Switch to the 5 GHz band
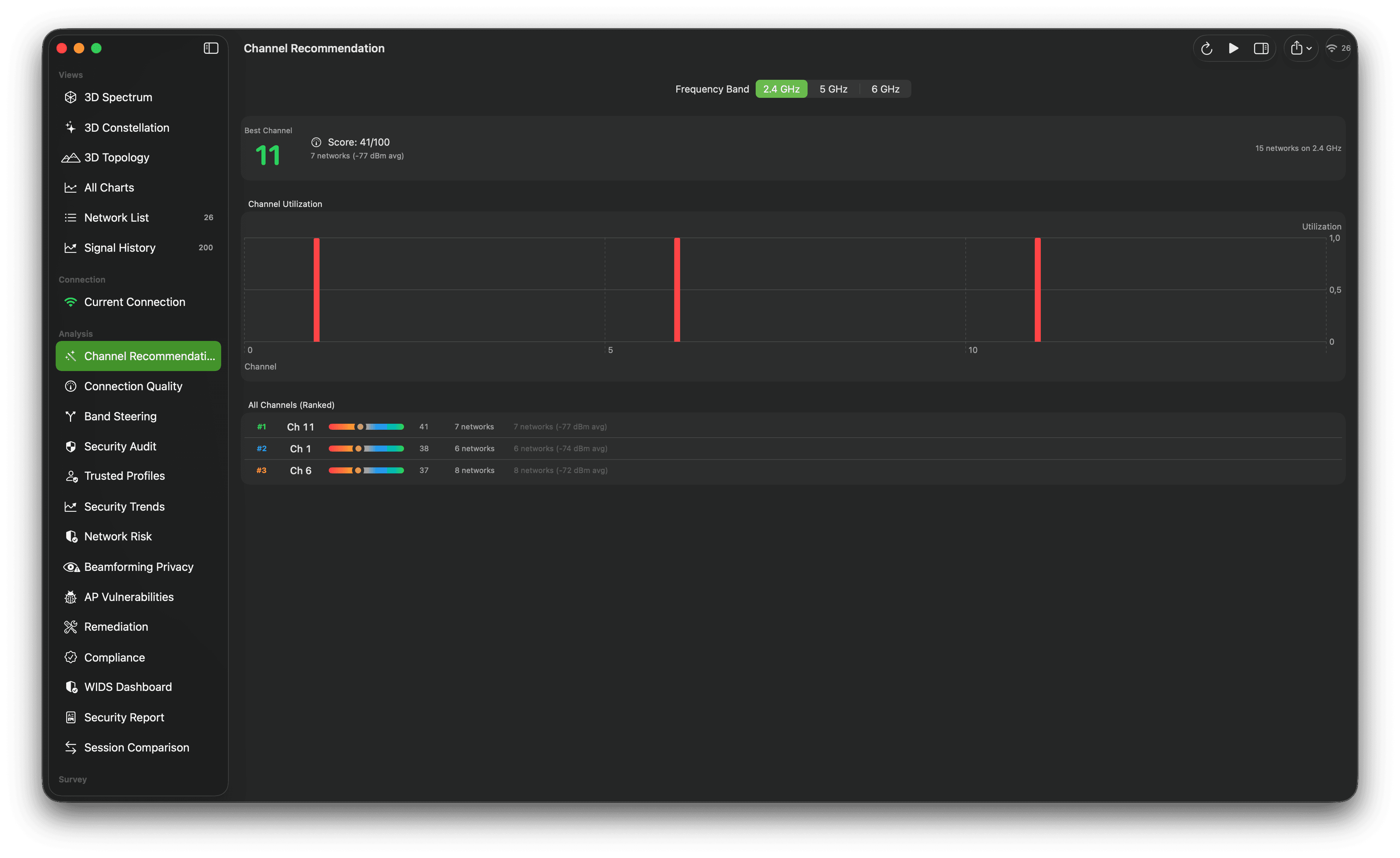This screenshot has width=1400, height=858. pyautogui.click(x=833, y=89)
